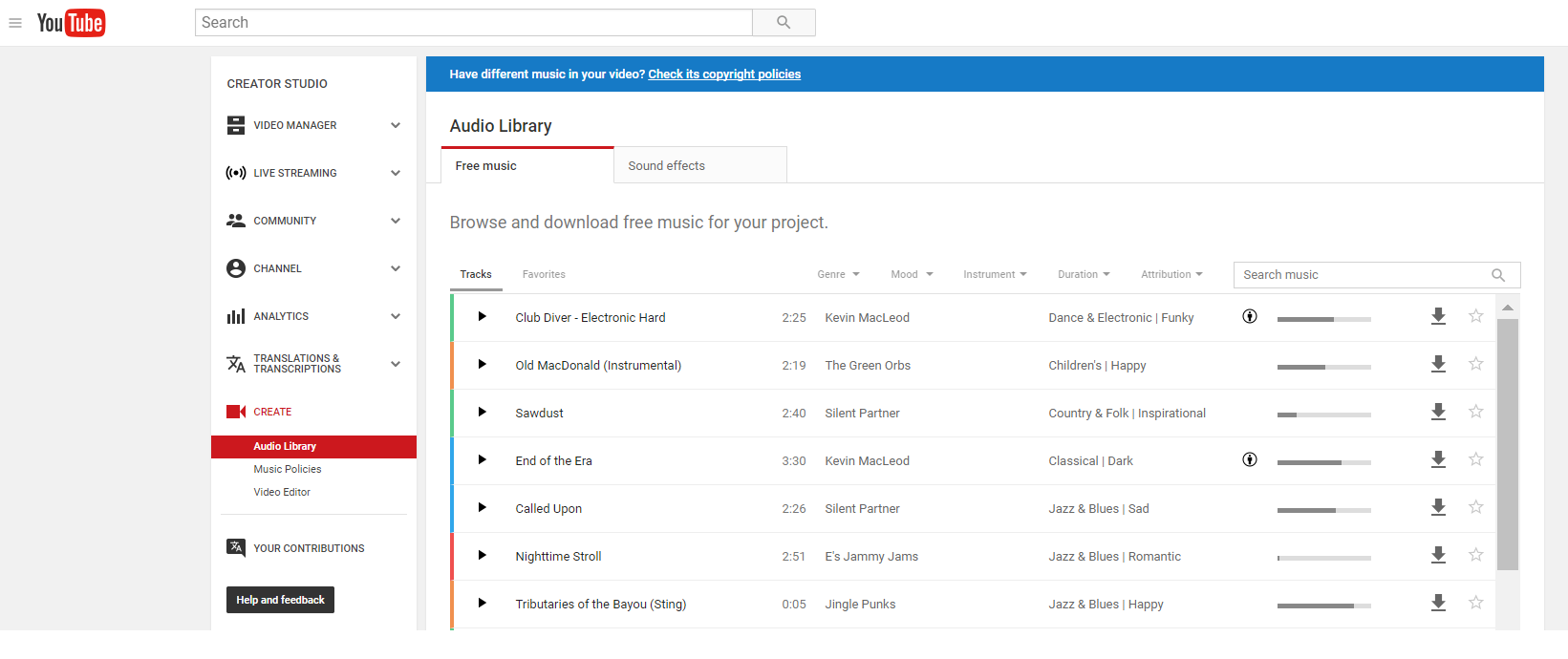This screenshot has width=1568, height=659.
Task: Download Old MacDonald (Instrumental)
Action: [1438, 364]
